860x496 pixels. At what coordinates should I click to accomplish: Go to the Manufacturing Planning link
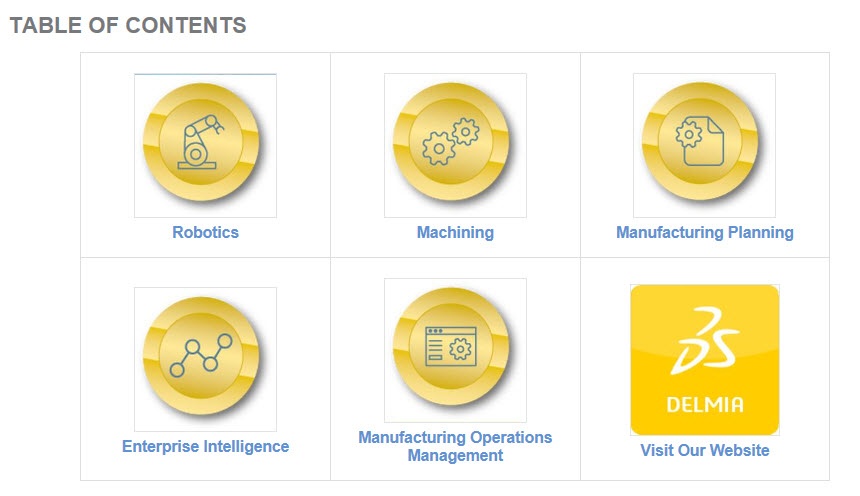704,232
